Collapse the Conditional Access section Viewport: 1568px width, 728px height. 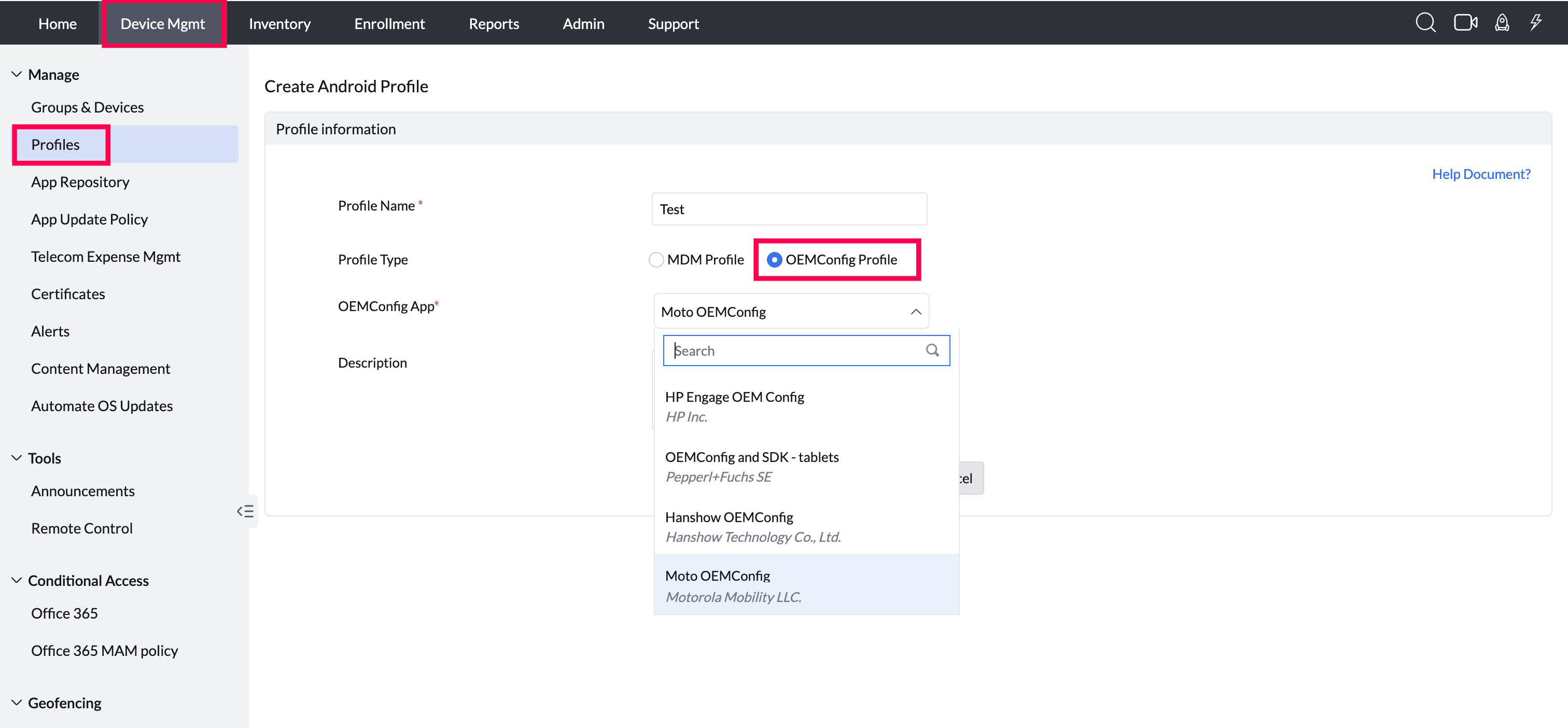[17, 580]
